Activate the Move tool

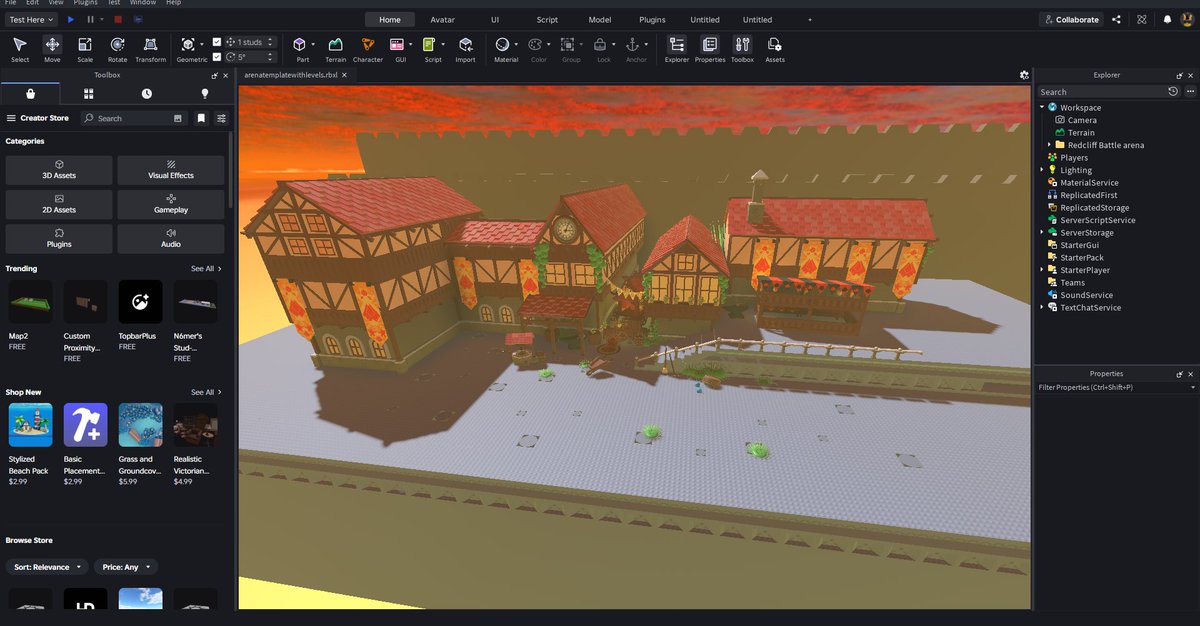click(x=52, y=49)
